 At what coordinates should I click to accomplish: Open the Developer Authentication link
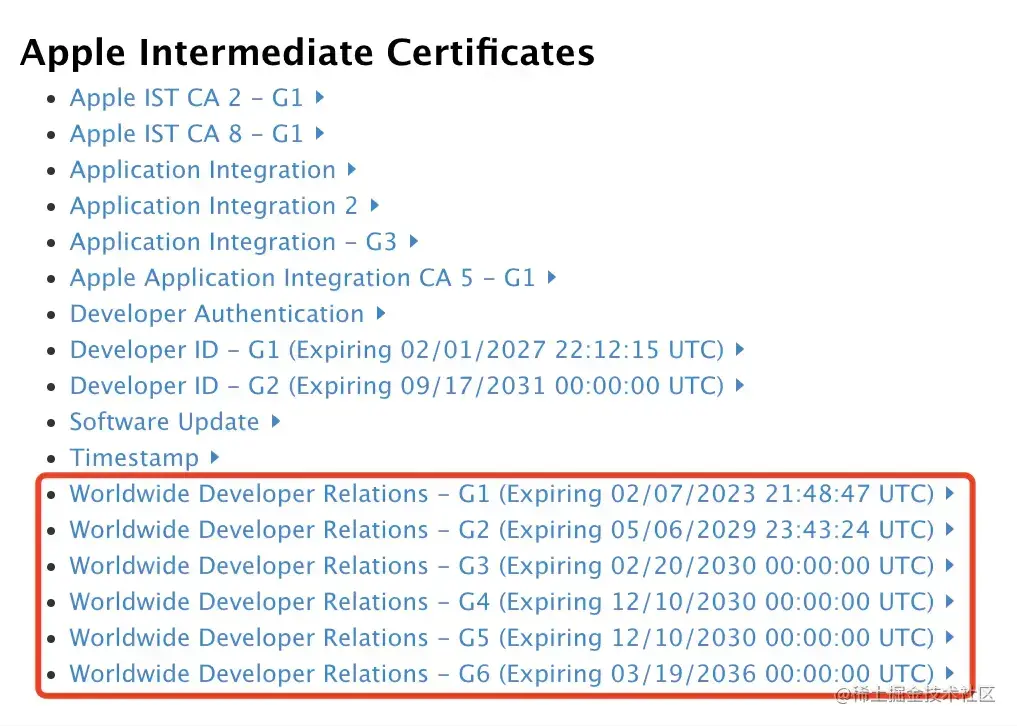217,314
